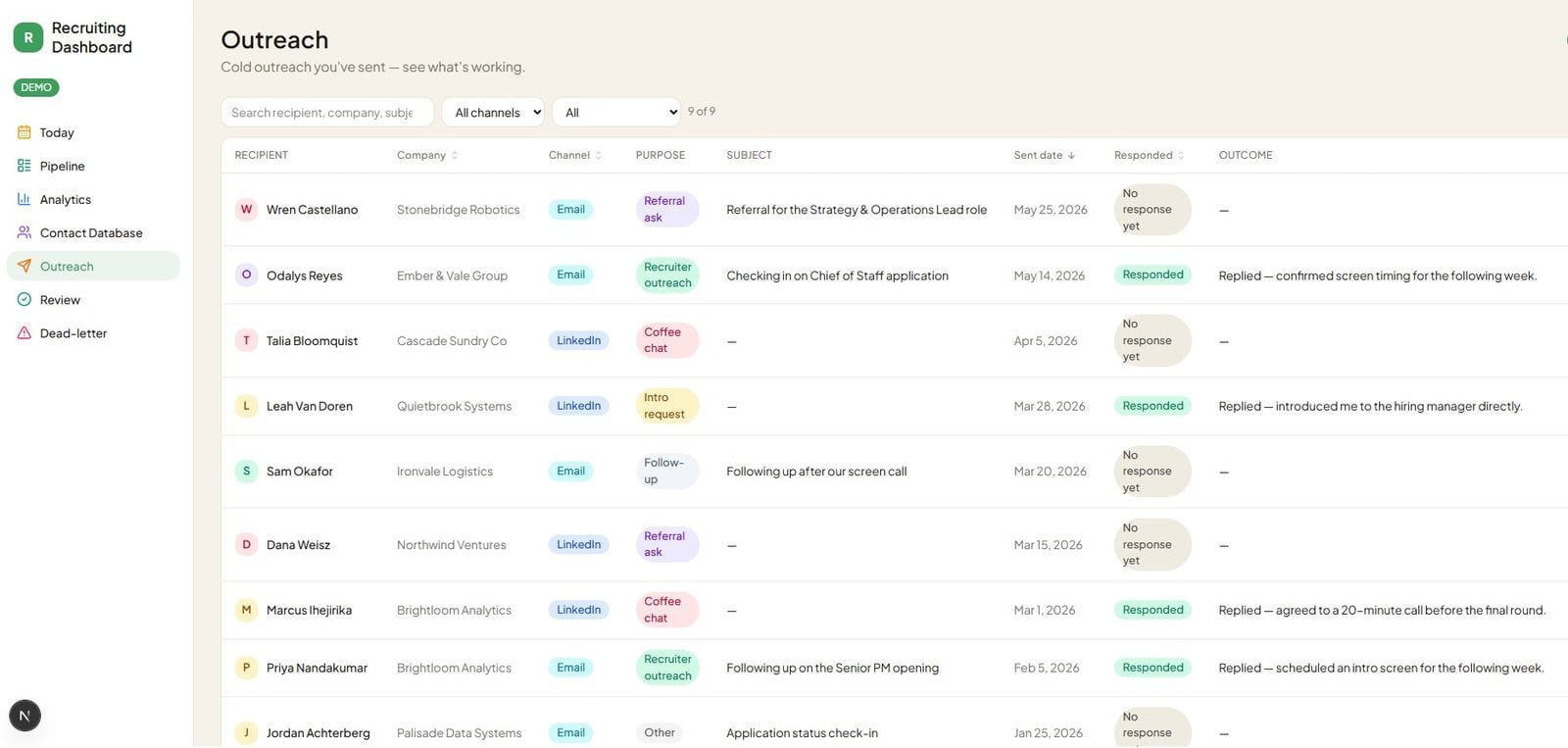Screen dimensions: 1568x748
Task: Click the 'May 25, 2026' sent date
Action: [x=1051, y=210]
